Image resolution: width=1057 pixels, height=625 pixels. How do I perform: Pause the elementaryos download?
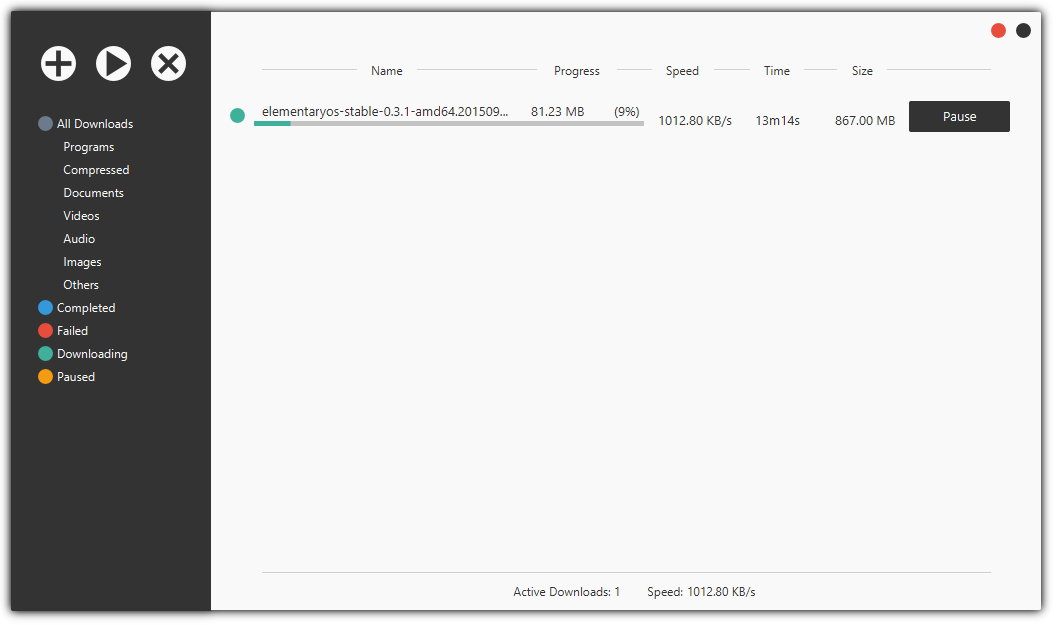[958, 117]
